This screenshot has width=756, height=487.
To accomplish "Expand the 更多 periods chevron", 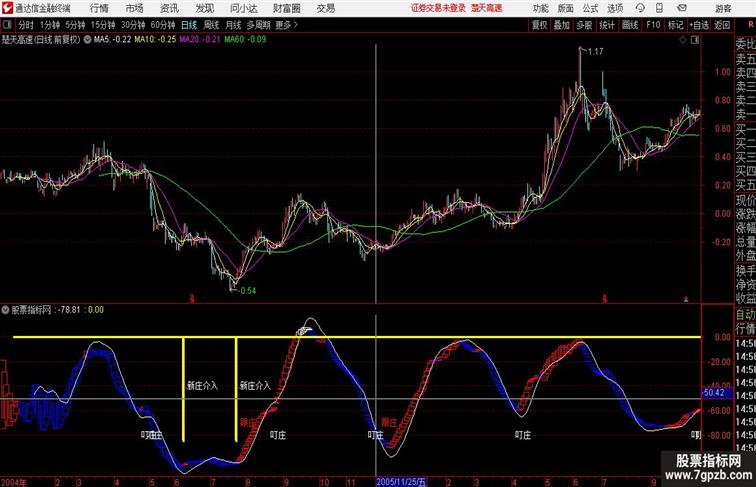I will pyautogui.click(x=287, y=25).
